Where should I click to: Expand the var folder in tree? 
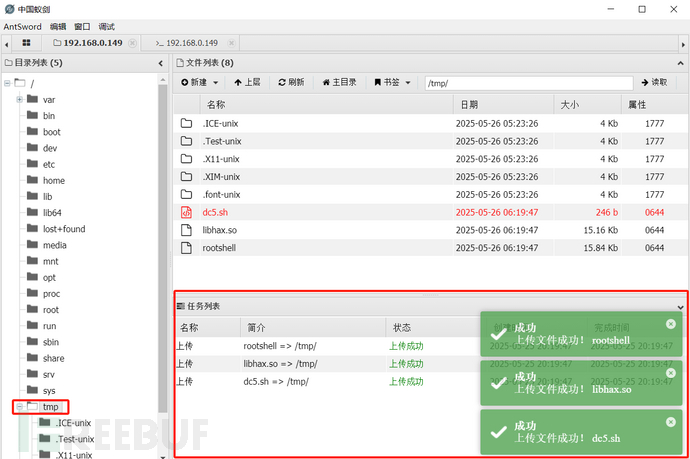20,100
